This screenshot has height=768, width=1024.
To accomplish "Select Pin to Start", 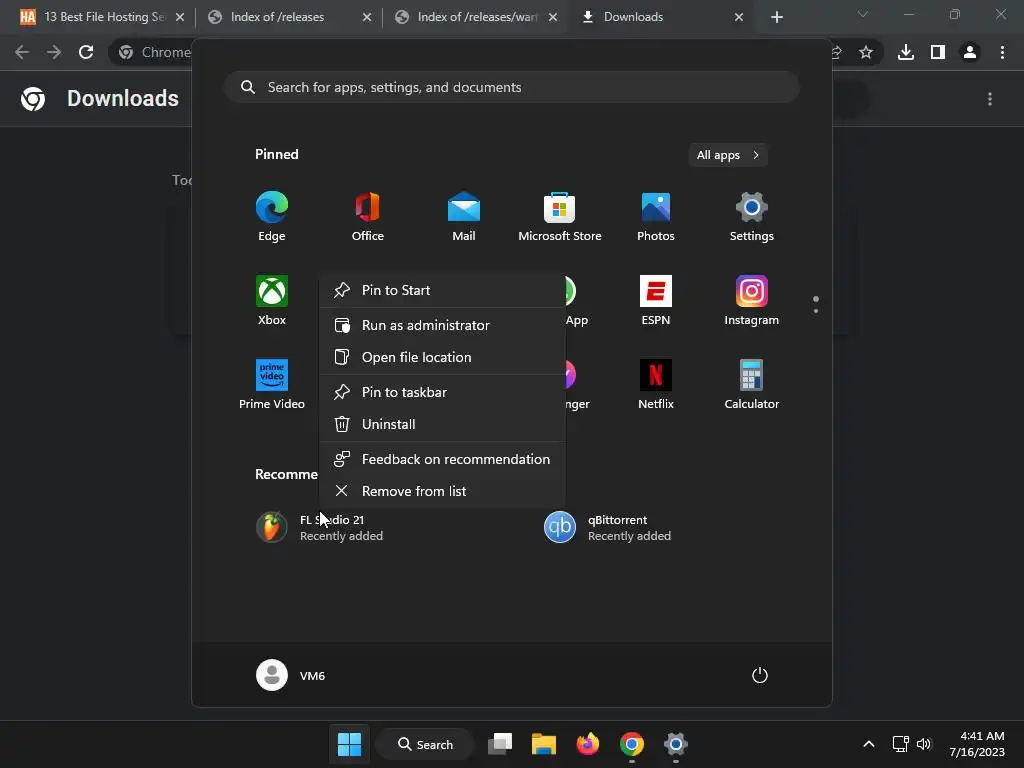I will click(442, 290).
